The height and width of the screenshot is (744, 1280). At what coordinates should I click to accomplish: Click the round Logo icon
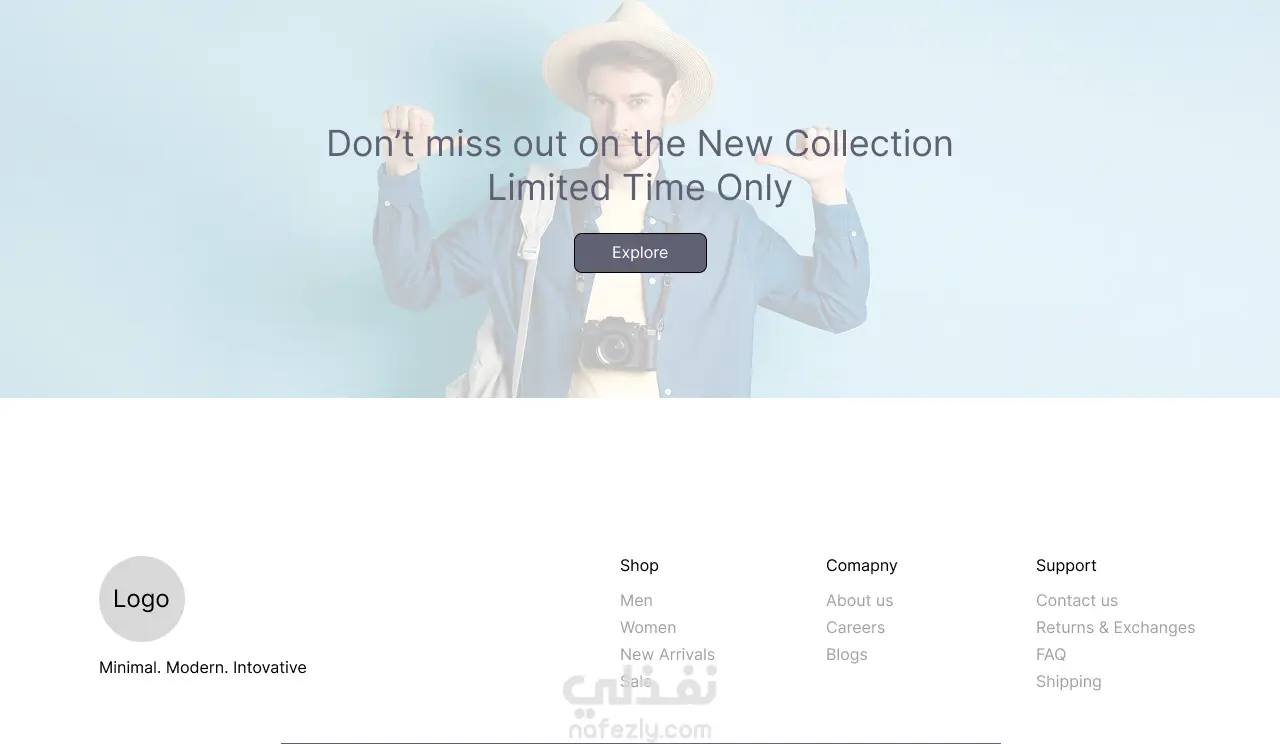pyautogui.click(x=142, y=599)
